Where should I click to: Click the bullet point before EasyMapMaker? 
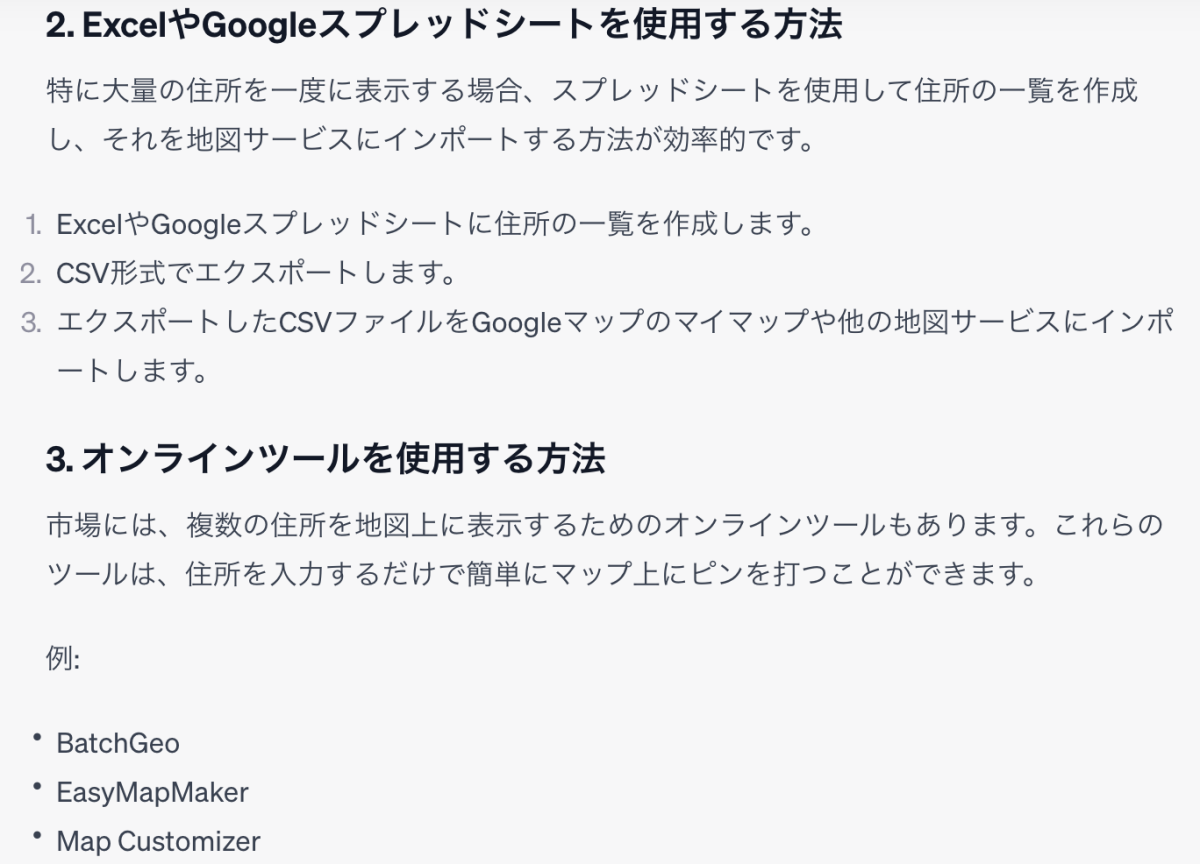coord(36,787)
